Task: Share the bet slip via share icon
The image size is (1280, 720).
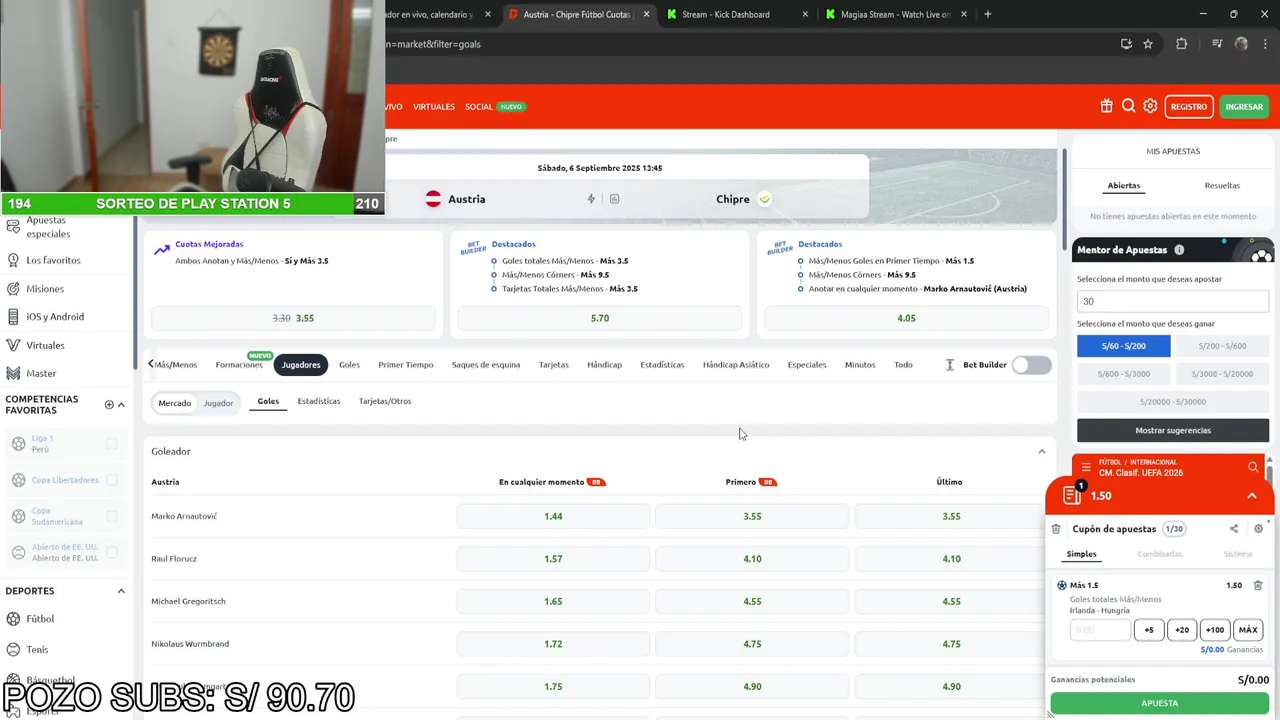Action: (1234, 529)
